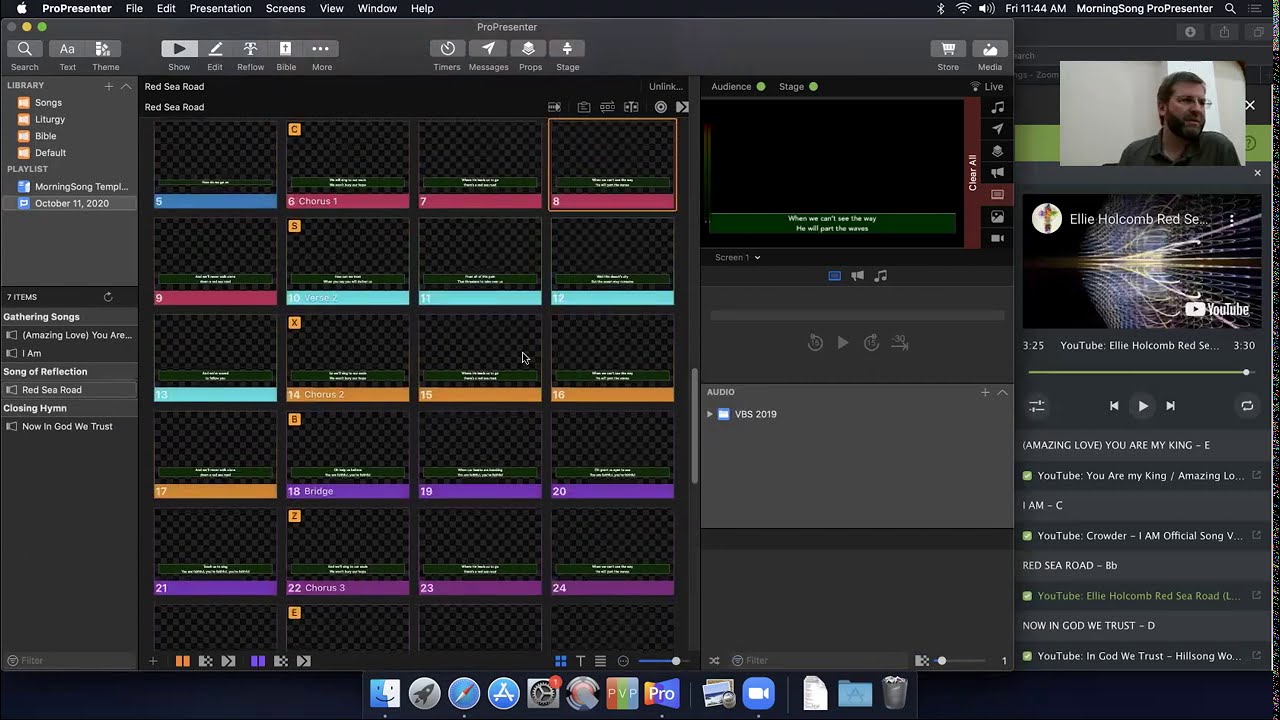The width and height of the screenshot is (1280, 720).
Task: Play the YouTube track in side window
Action: 1143,406
